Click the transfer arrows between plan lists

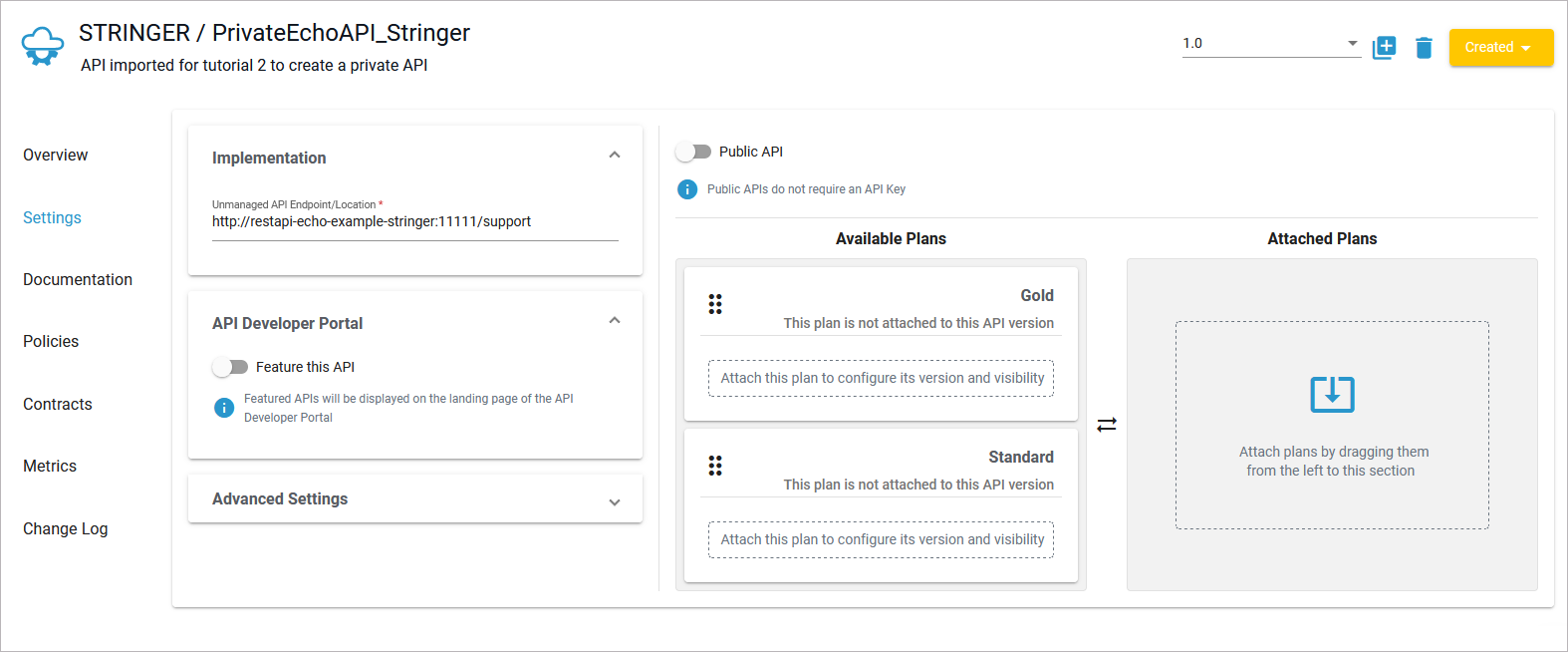[x=1107, y=425]
